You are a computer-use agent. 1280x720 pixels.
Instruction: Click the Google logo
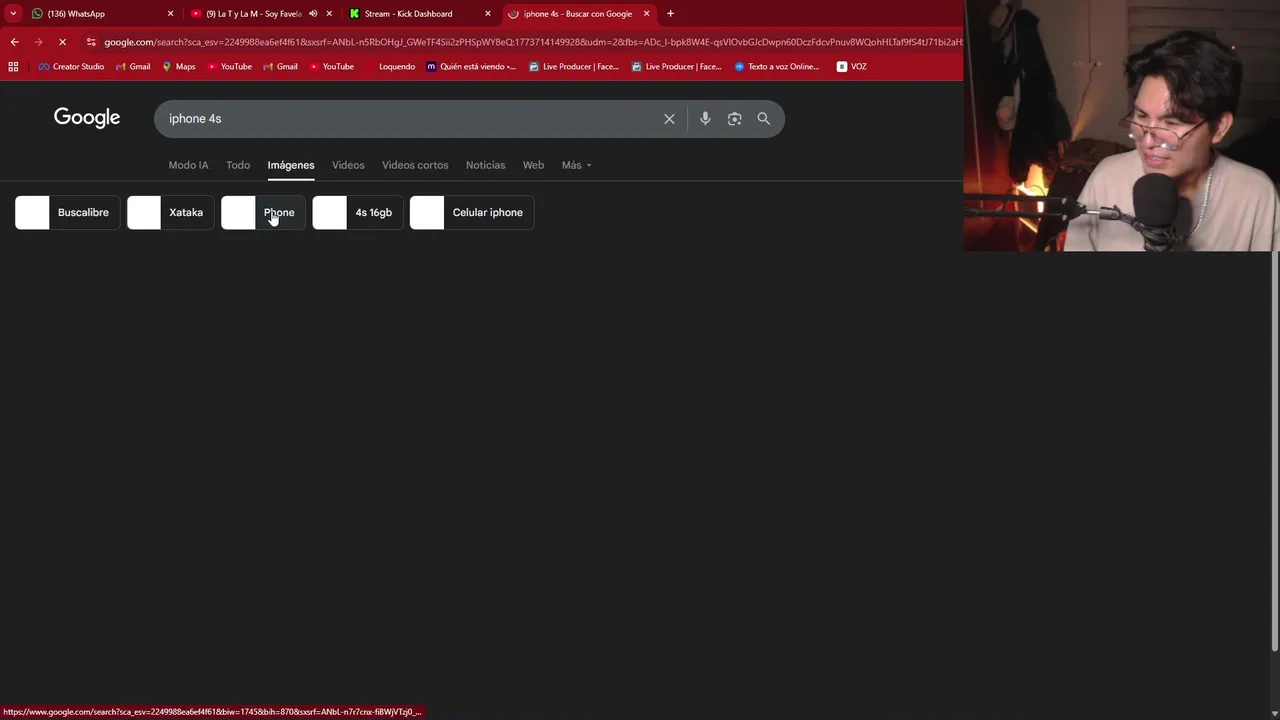coord(87,118)
